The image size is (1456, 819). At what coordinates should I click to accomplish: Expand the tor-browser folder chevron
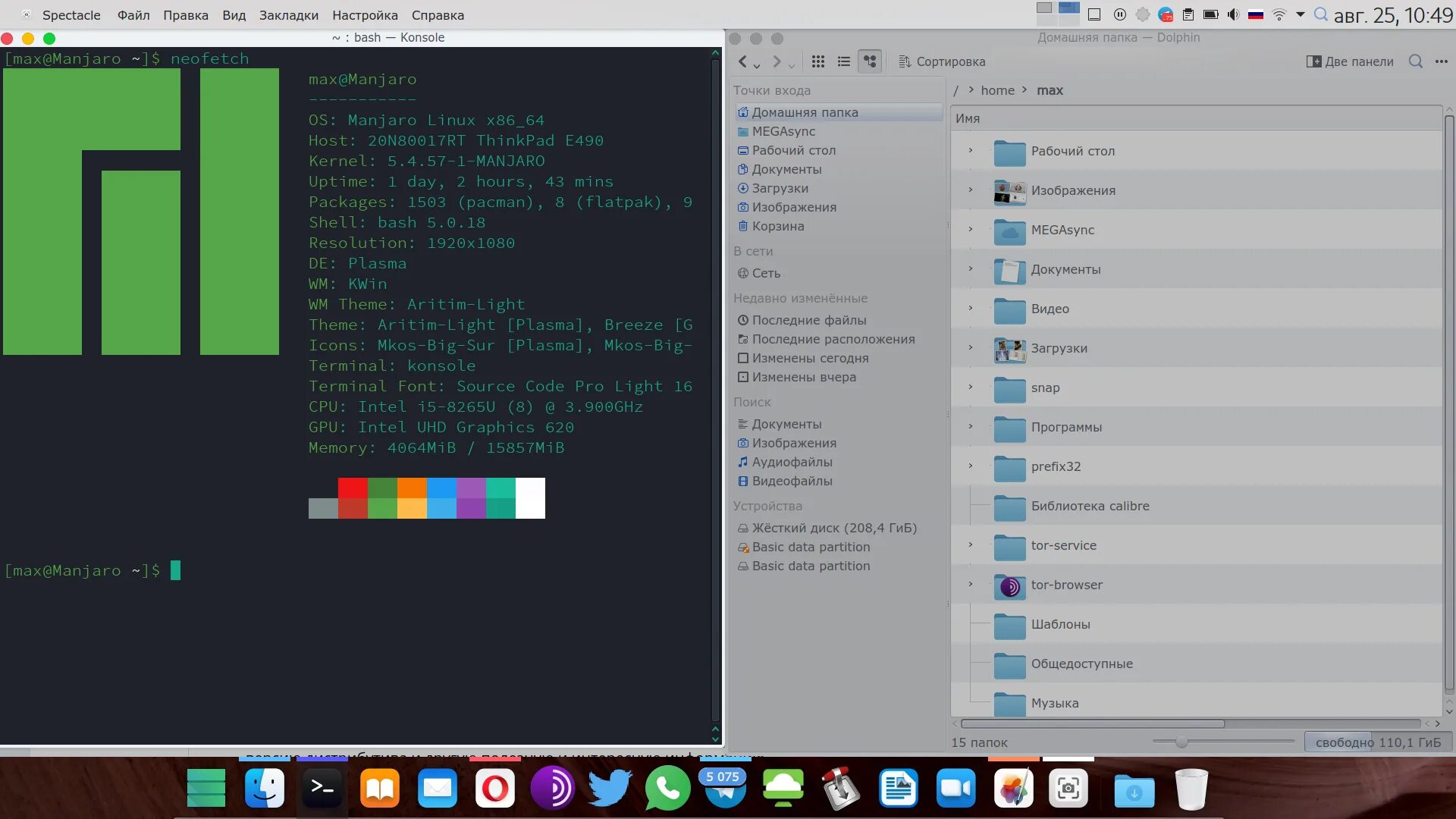[x=971, y=584]
